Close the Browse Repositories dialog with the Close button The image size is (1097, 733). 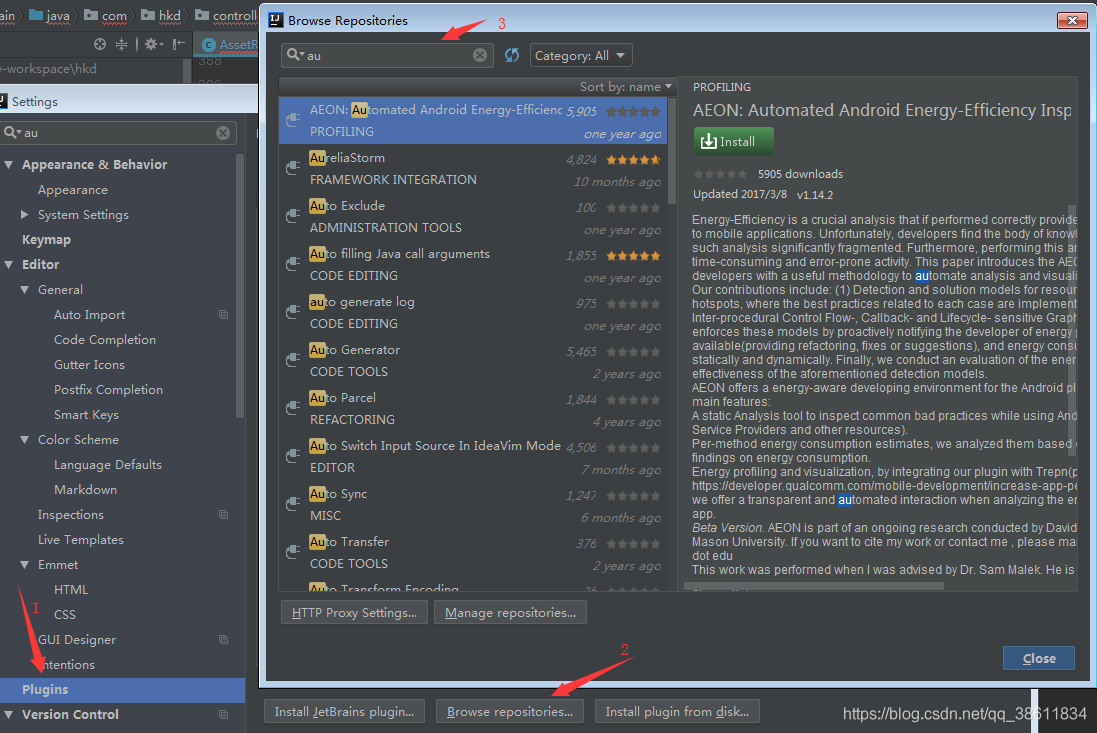(1038, 658)
